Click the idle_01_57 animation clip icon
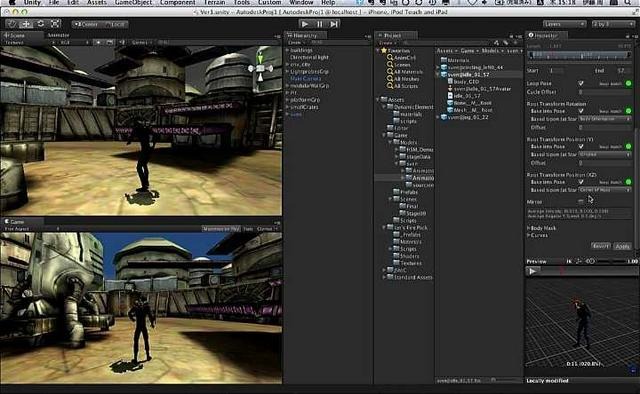Screen dimensions: 640x394 click(x=450, y=96)
